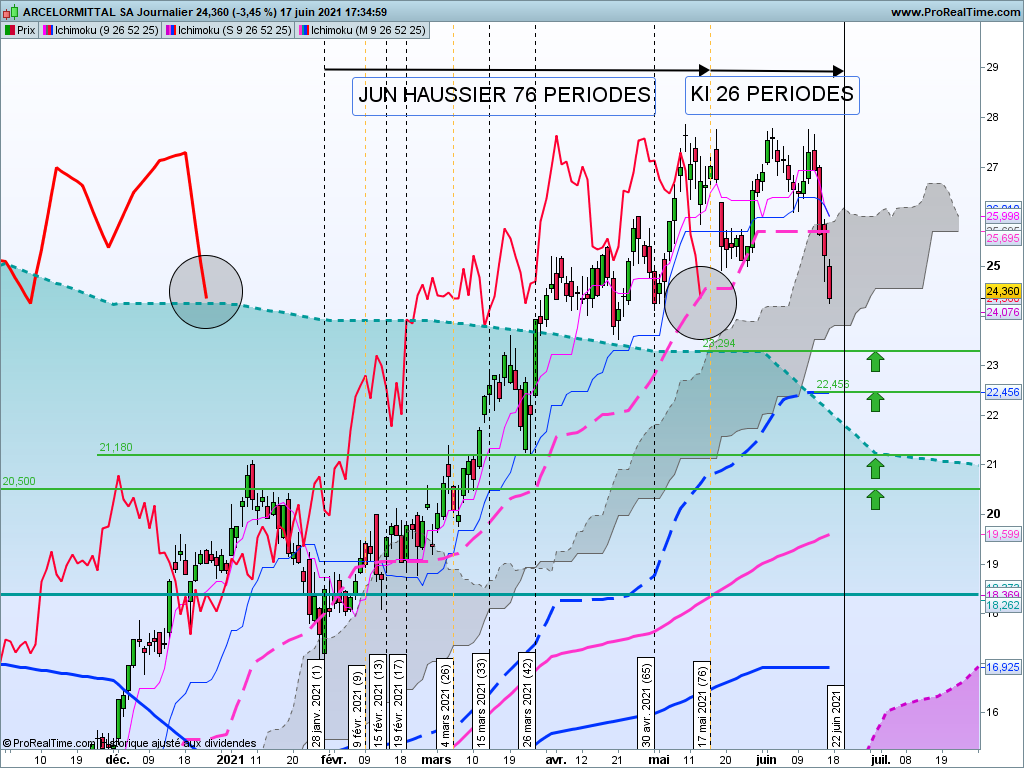The width and height of the screenshot is (1024, 768).
Task: Click the 28 janv. 2021 (1) date marker
Action: pos(316,703)
